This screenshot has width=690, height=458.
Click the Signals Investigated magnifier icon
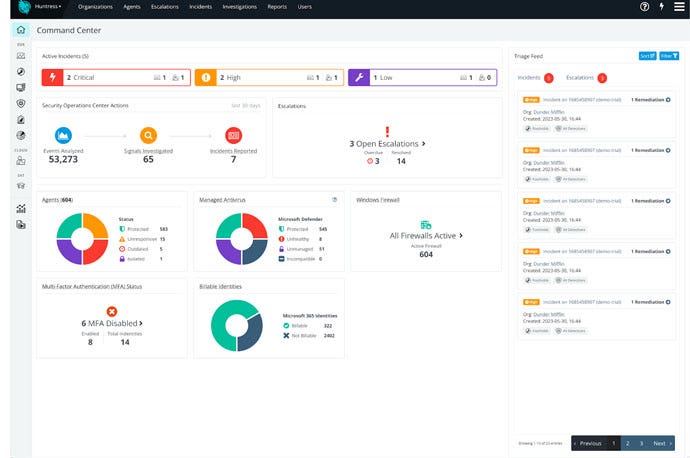click(148, 135)
